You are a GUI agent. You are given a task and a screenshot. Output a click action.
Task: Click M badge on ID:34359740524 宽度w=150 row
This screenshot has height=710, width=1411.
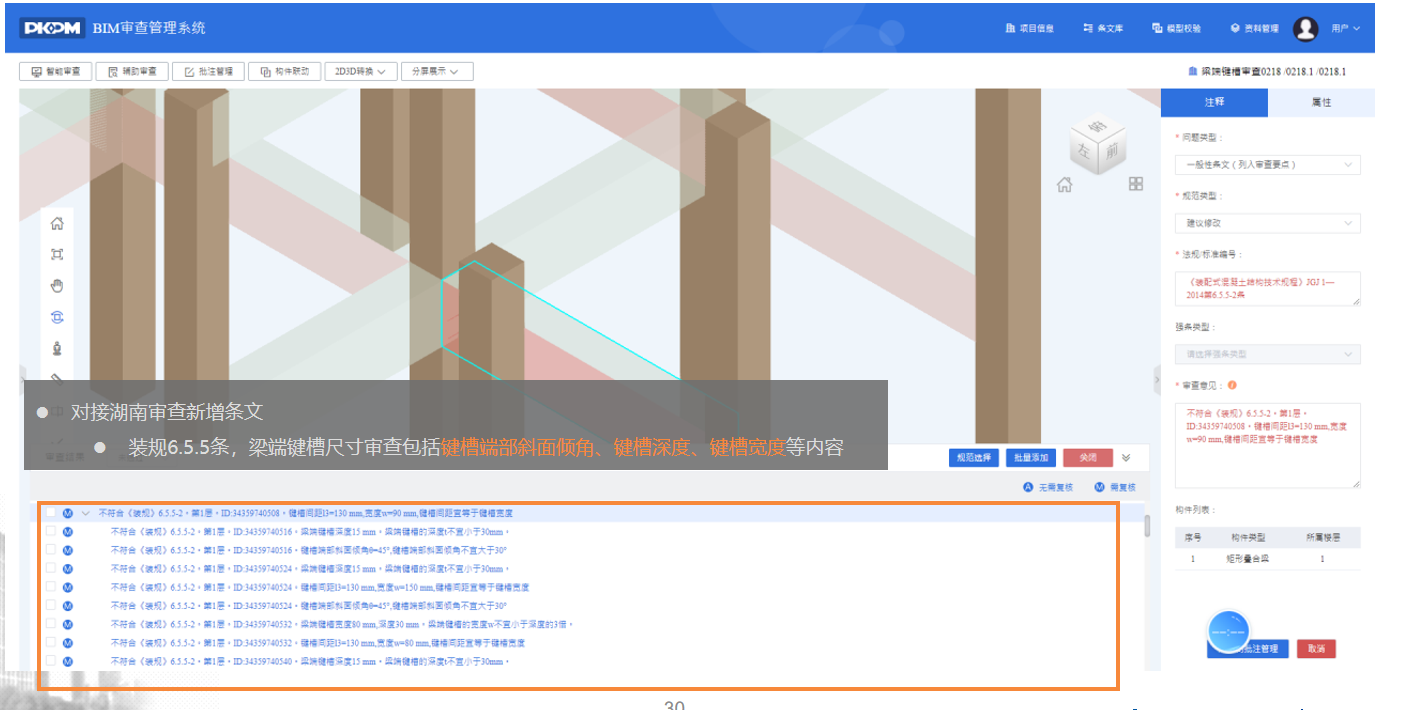coord(67,587)
